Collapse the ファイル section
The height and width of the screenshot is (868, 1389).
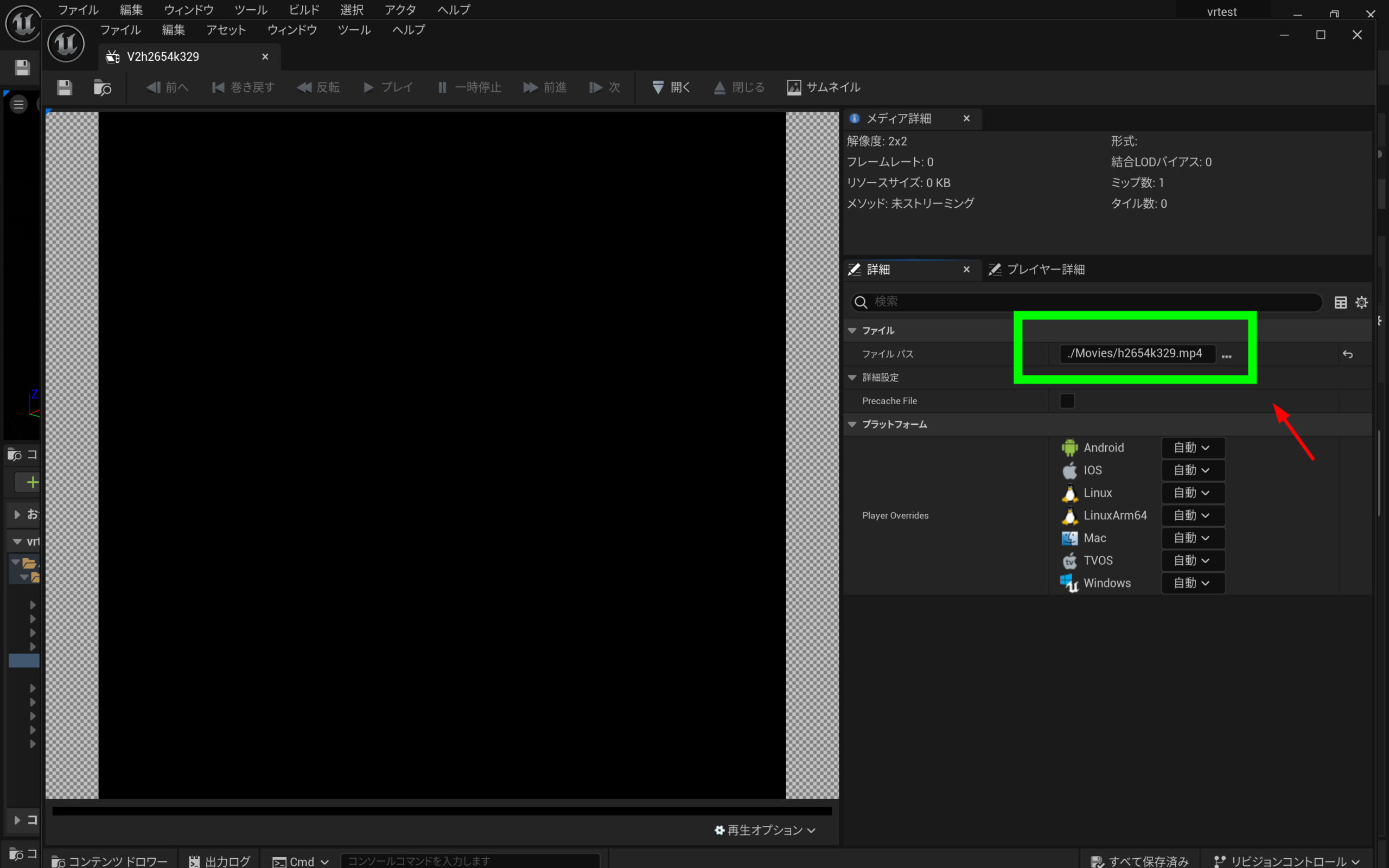tap(852, 331)
